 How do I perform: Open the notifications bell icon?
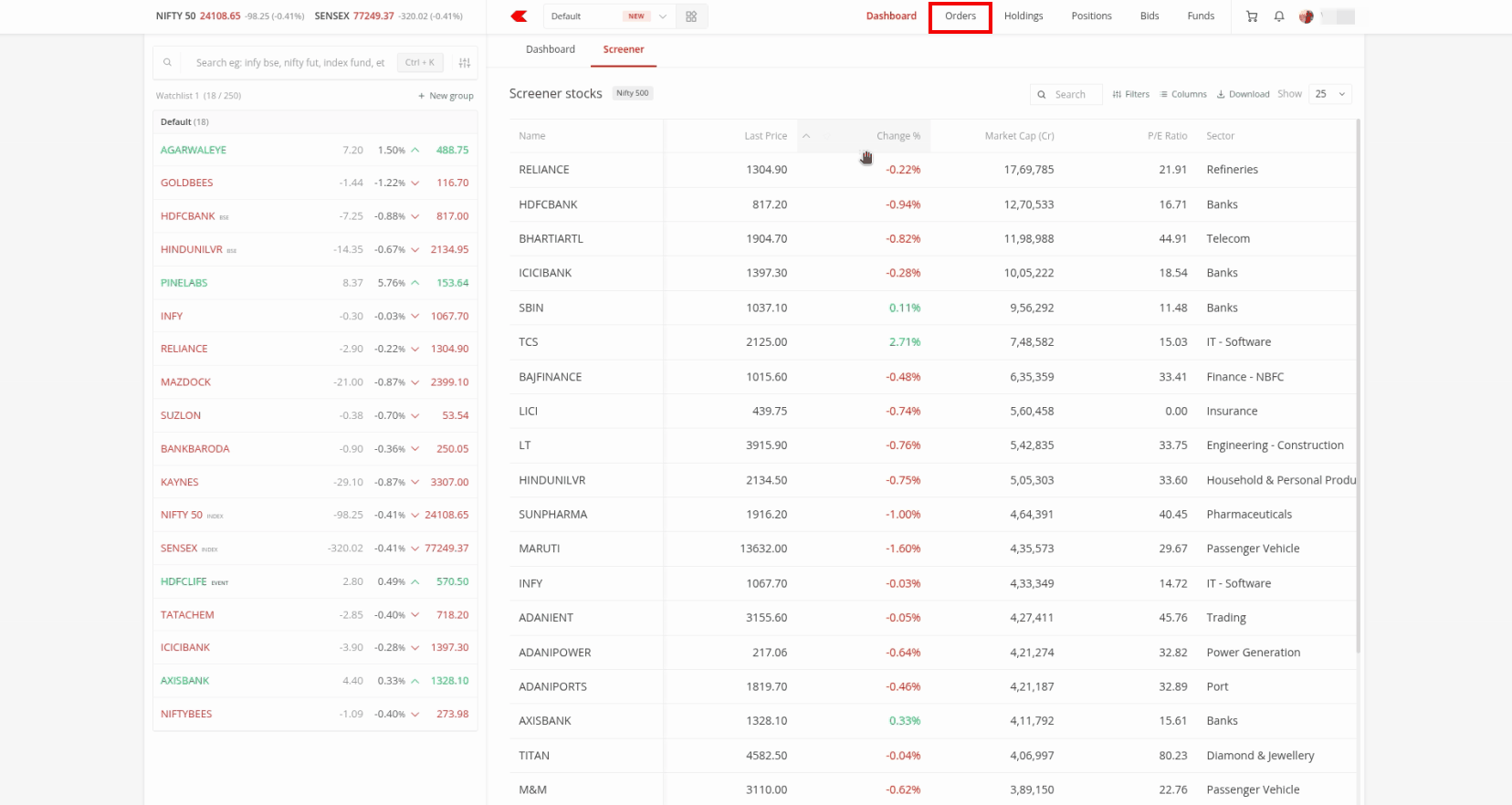tap(1279, 16)
